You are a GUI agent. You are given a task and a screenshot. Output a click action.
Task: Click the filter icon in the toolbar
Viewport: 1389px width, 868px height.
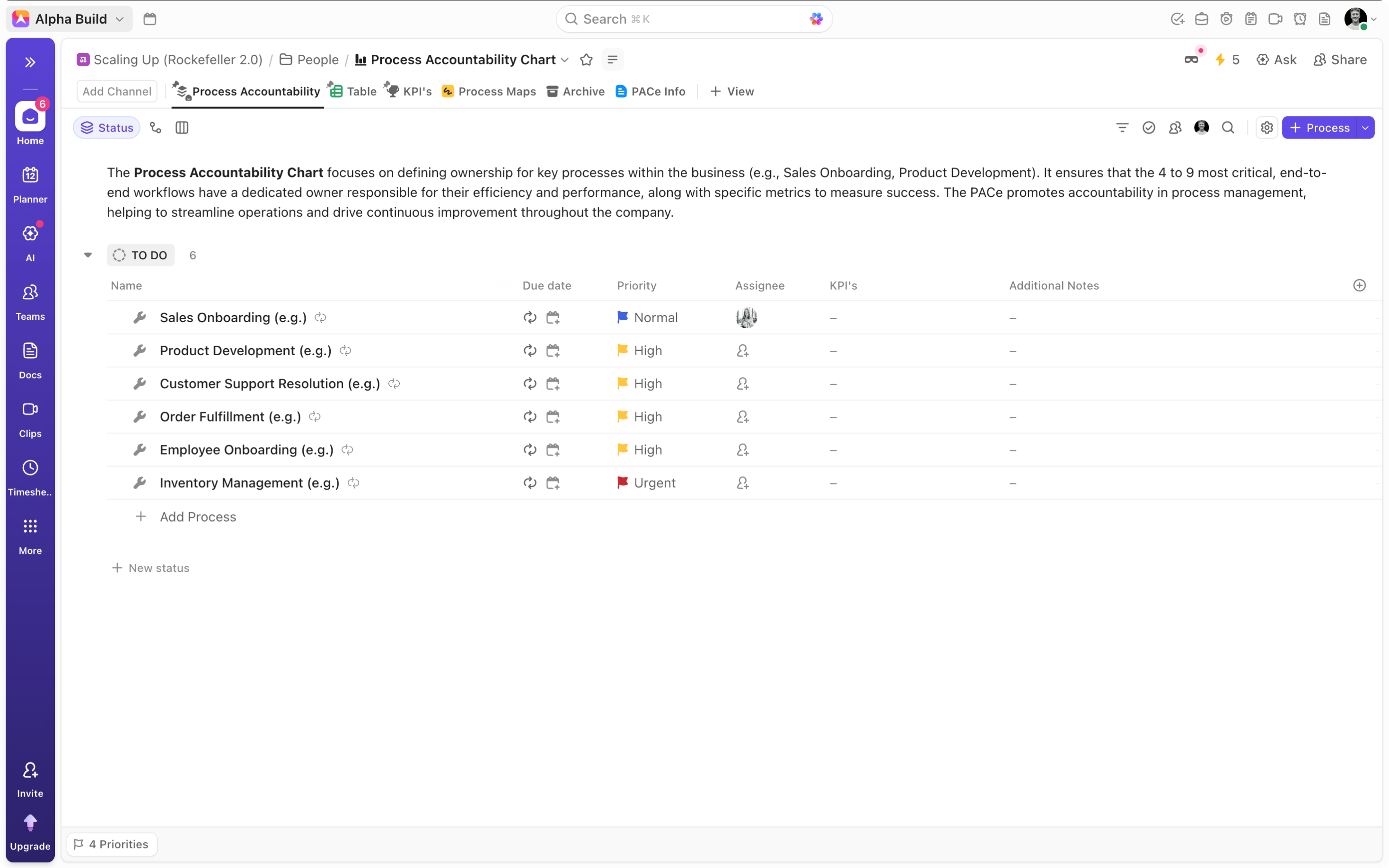coord(1122,127)
